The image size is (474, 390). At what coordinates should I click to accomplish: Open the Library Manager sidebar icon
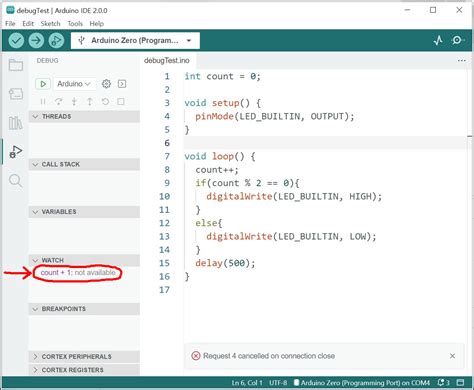16,123
